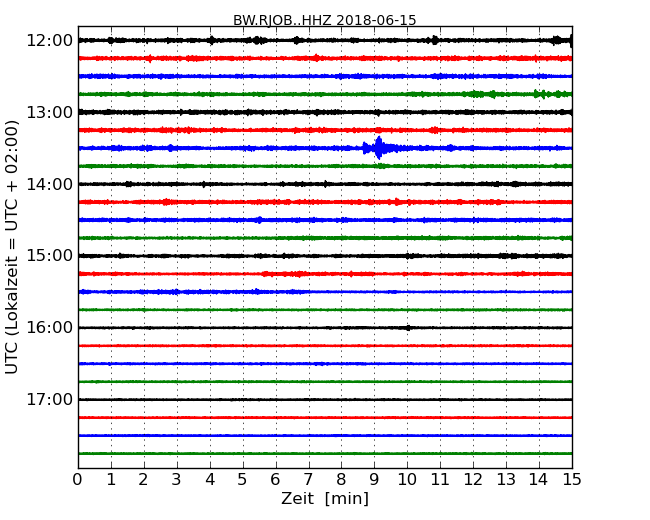650x520 pixels.
Task: Click the x-axis tick label 14
Action: pyautogui.click(x=538, y=480)
